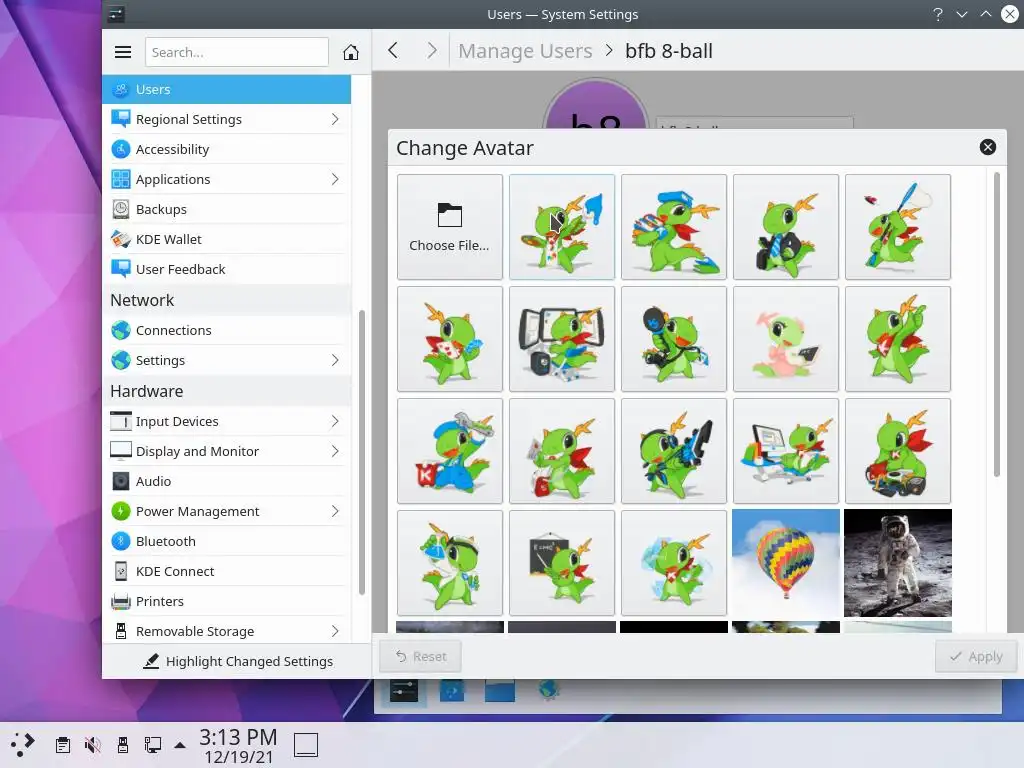Click the avatar grid vertical scrollbar
1024x768 pixels.
[996, 325]
